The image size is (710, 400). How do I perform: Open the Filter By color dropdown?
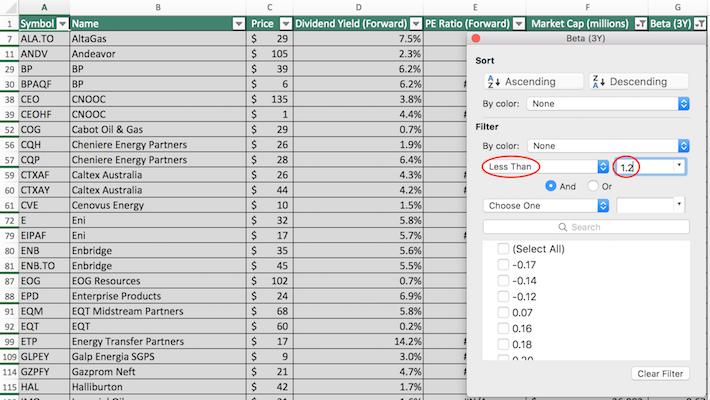(x=609, y=145)
